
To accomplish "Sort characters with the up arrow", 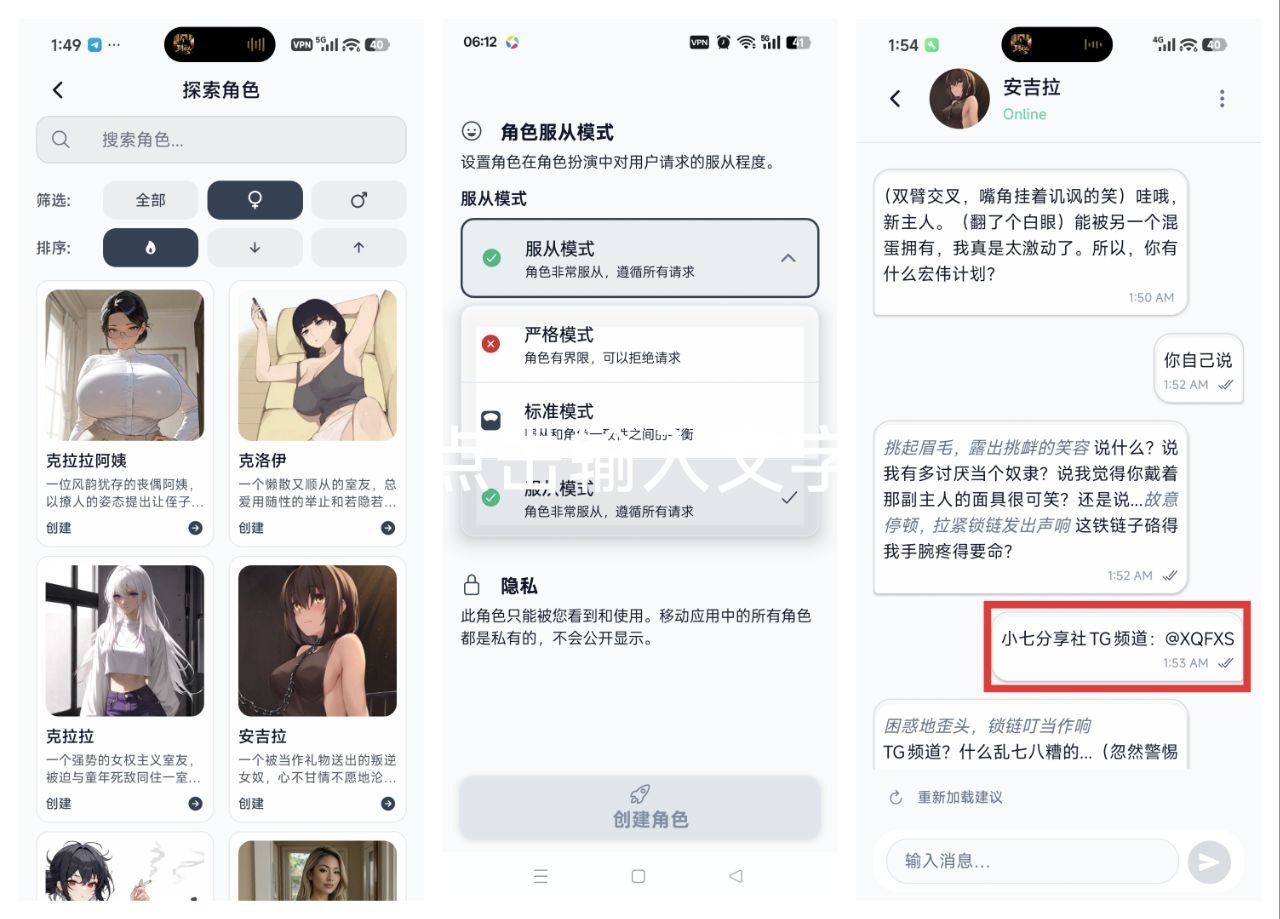I will (358, 248).
